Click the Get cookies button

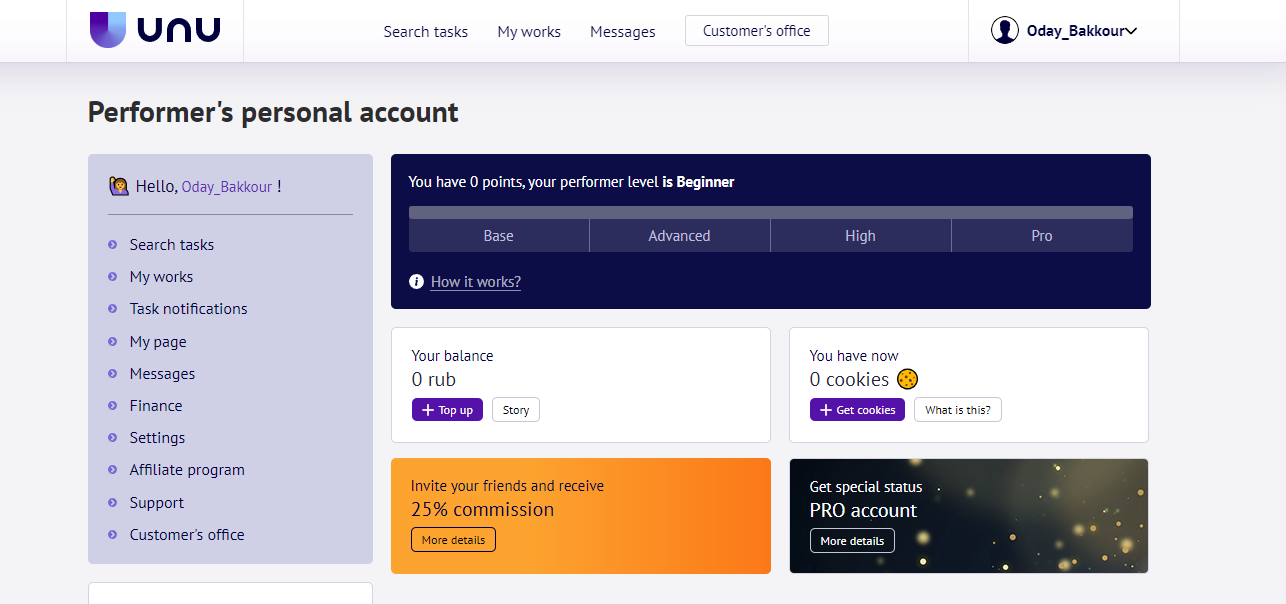[857, 410]
